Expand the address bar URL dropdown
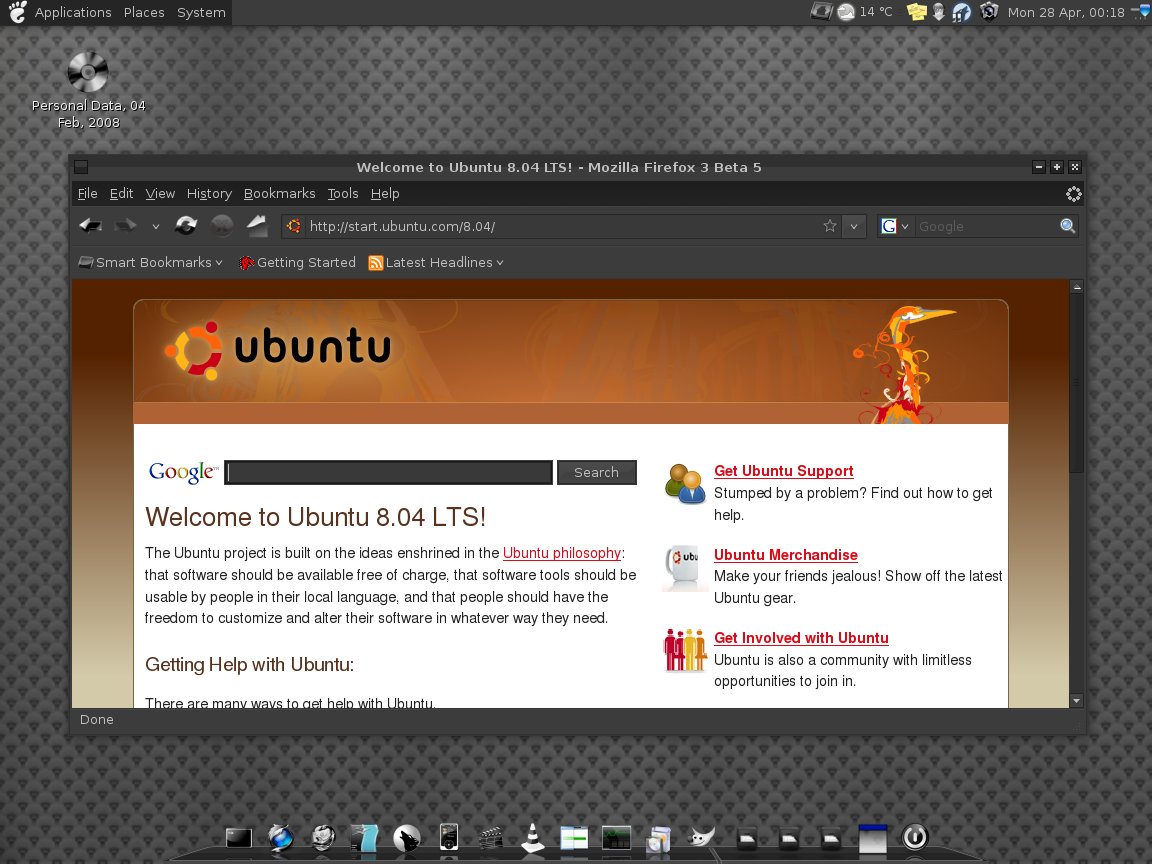 854,226
